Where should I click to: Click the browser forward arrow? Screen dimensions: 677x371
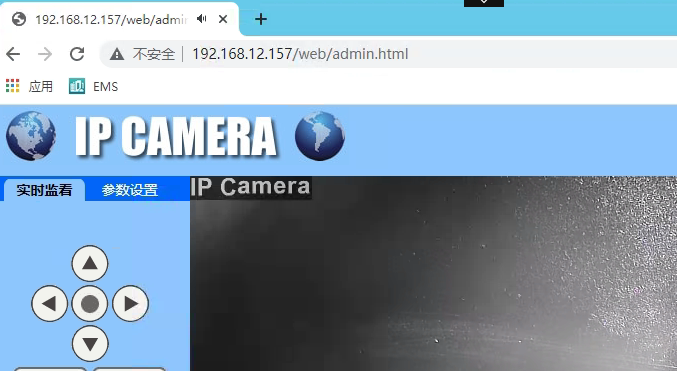pos(45,54)
